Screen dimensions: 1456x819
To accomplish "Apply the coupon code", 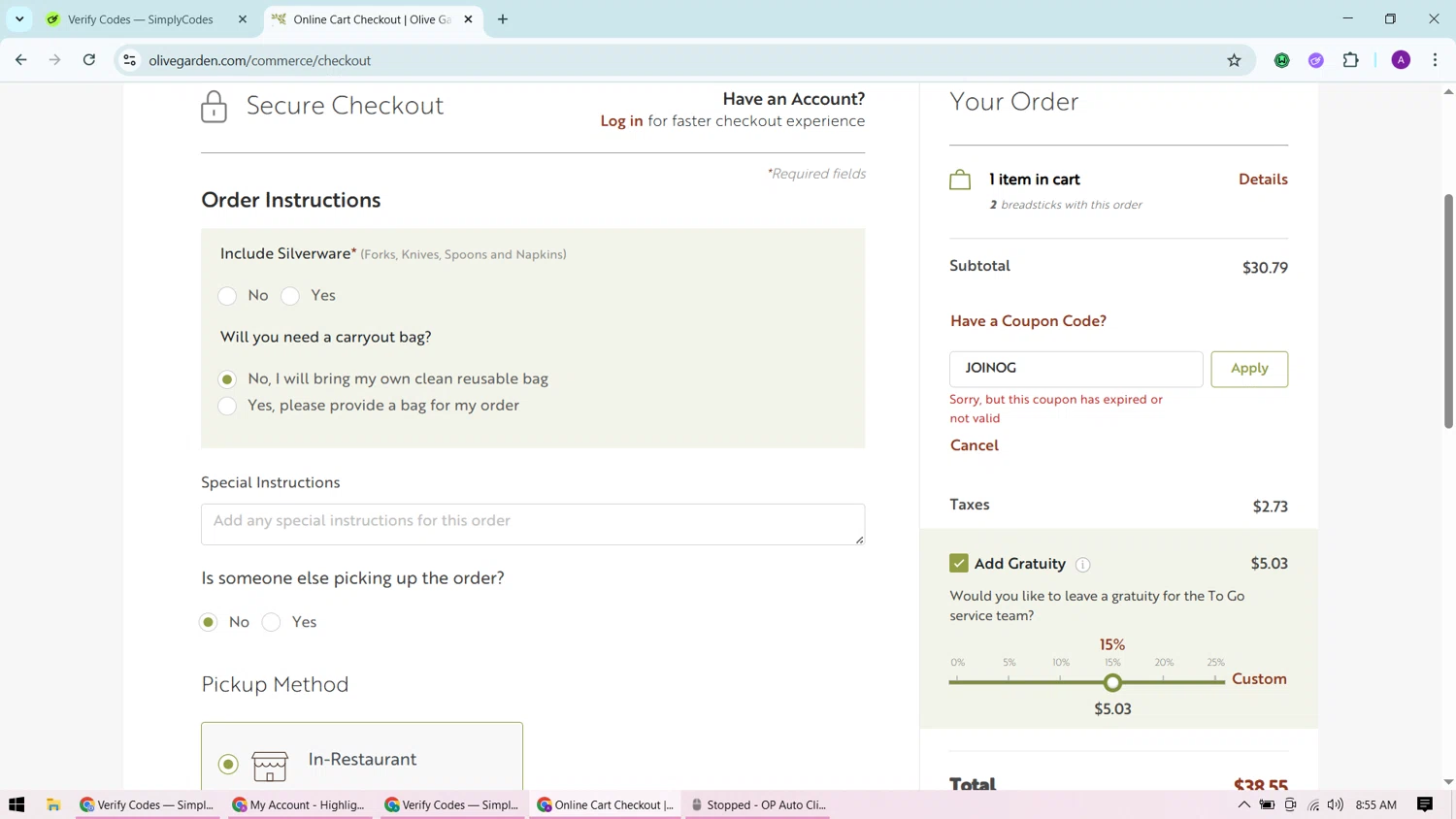I will pyautogui.click(x=1249, y=369).
